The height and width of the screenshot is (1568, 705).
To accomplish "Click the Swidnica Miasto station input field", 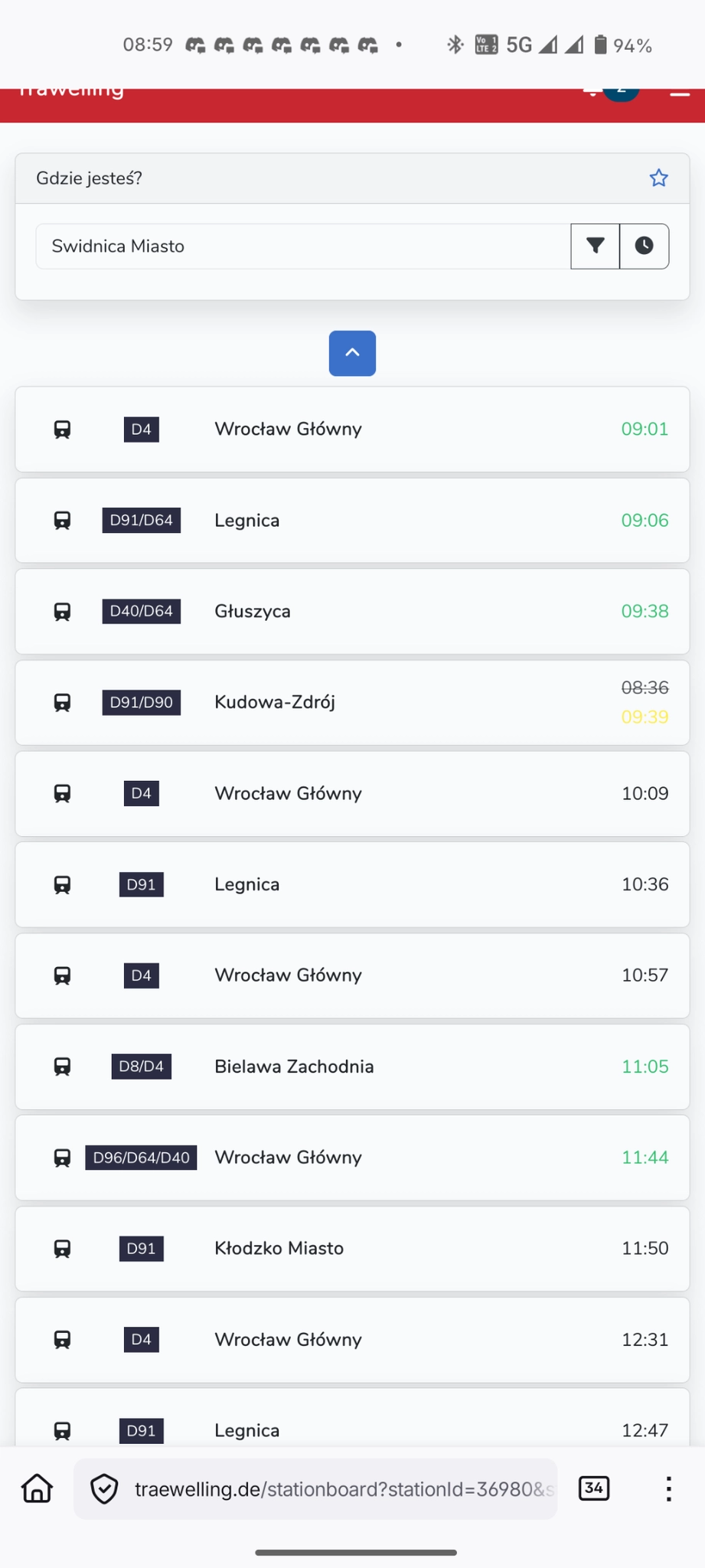I will tap(302, 247).
